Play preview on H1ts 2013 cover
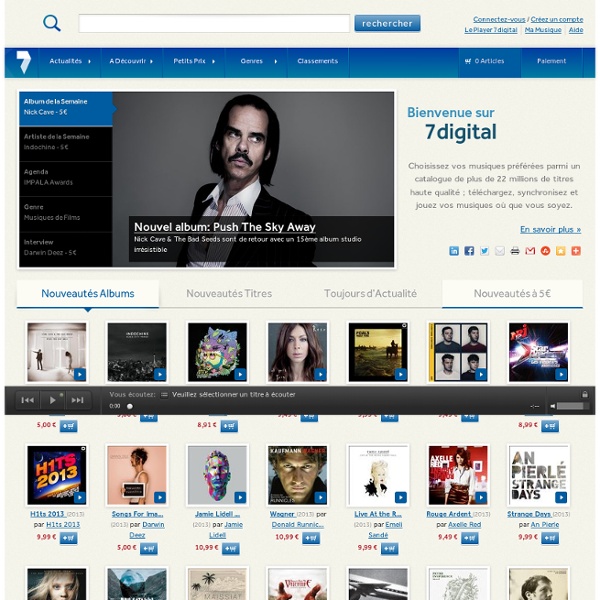 (80, 497)
